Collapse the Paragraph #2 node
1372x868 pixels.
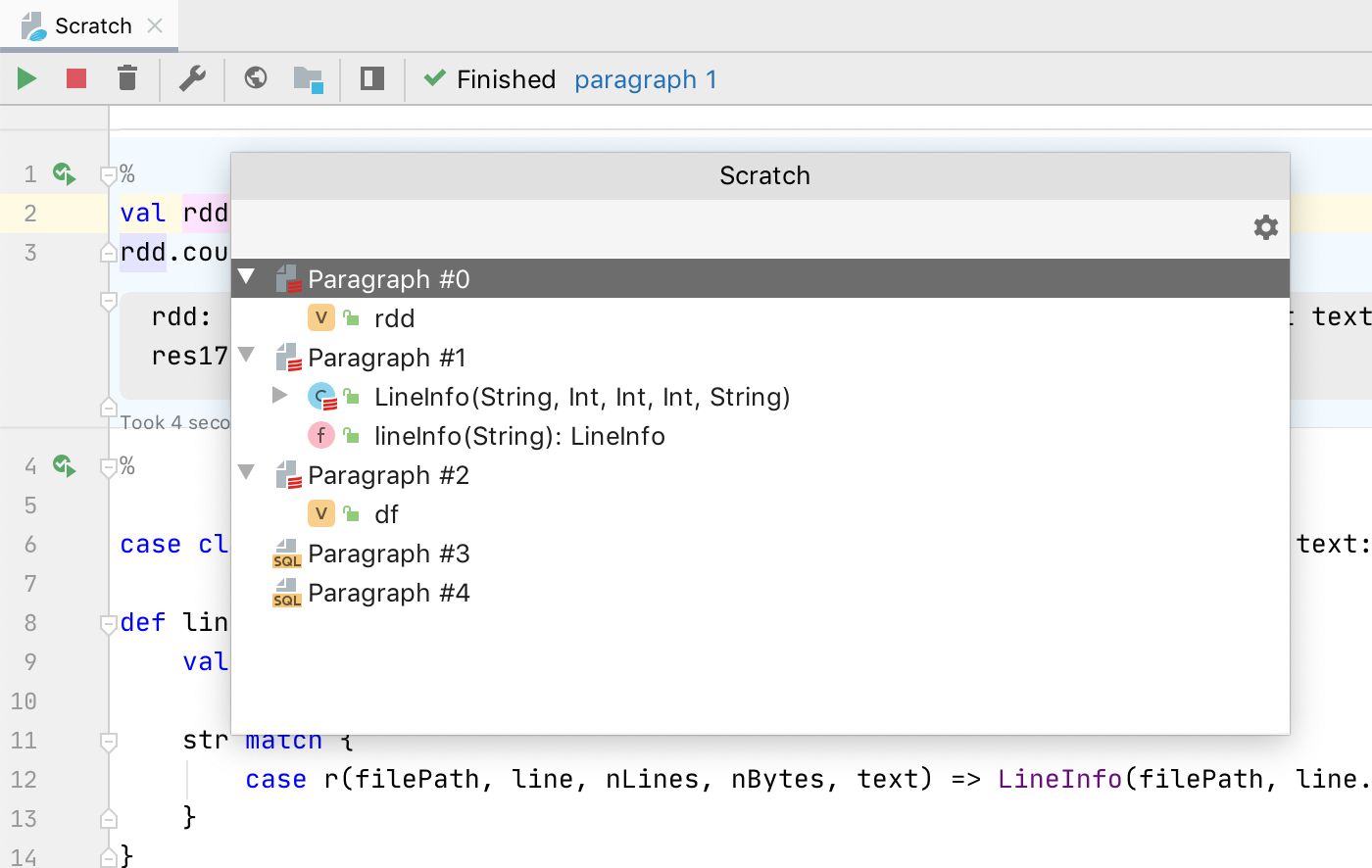point(247,472)
